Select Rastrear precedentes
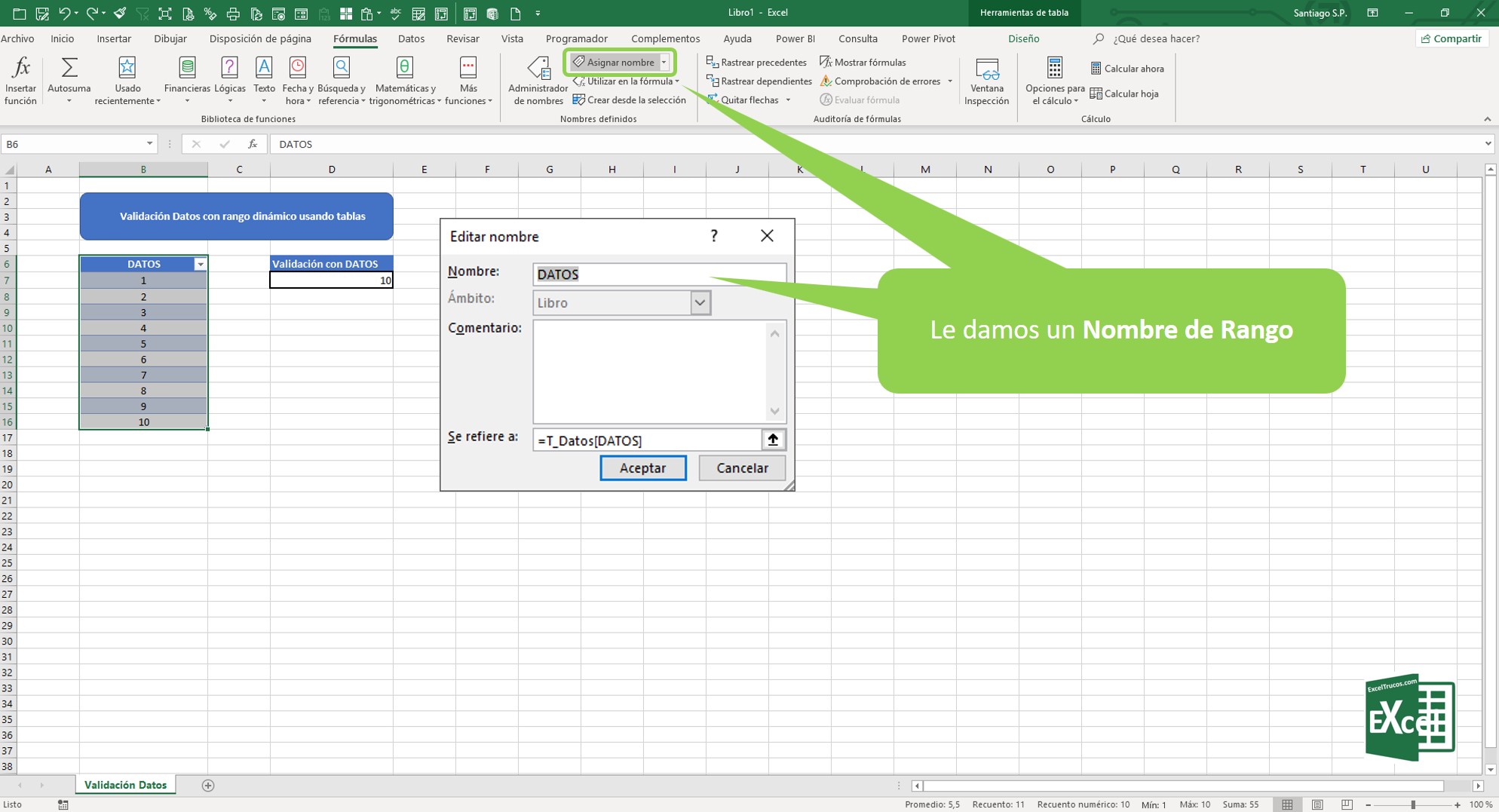Image resolution: width=1499 pixels, height=812 pixels. pos(756,62)
